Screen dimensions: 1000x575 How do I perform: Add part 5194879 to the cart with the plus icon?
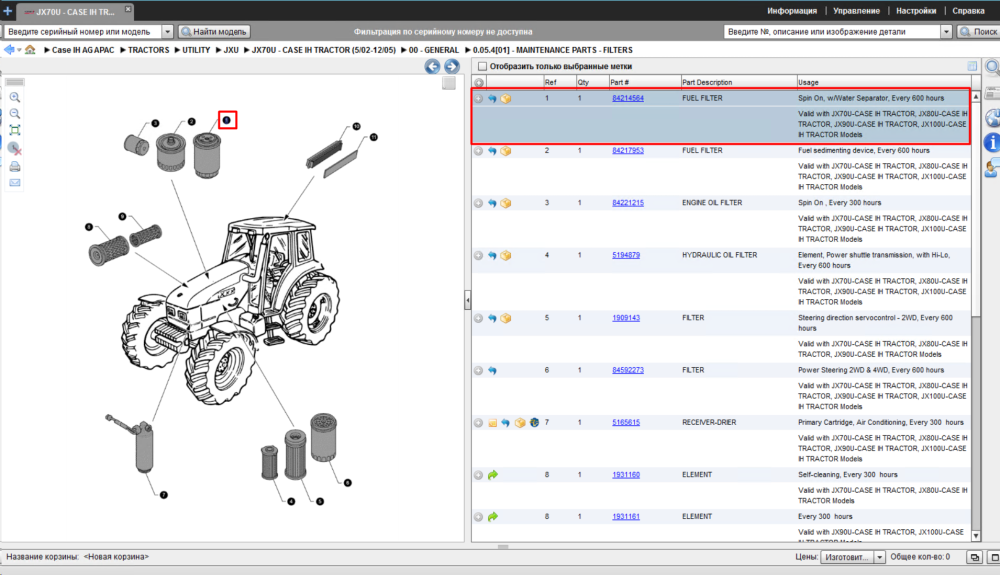pyautogui.click(x=478, y=256)
